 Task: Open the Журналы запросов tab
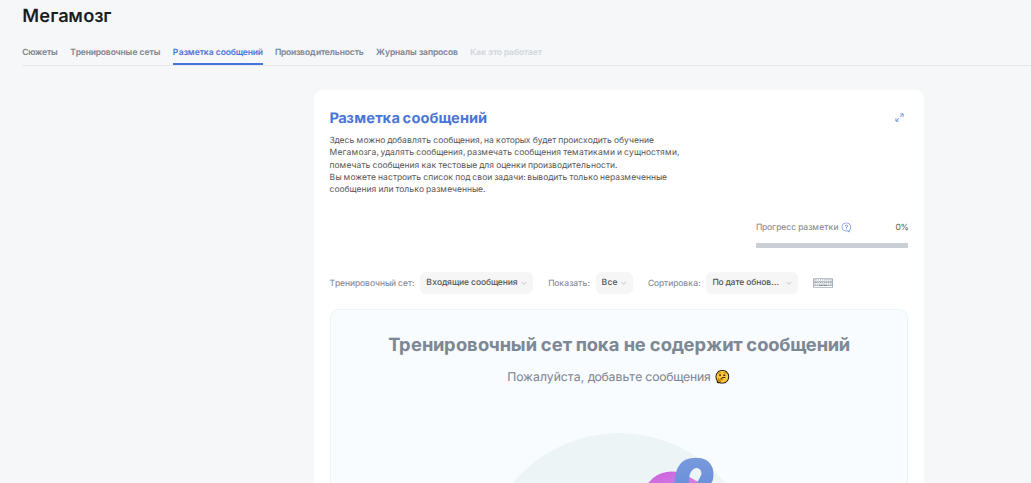[417, 52]
